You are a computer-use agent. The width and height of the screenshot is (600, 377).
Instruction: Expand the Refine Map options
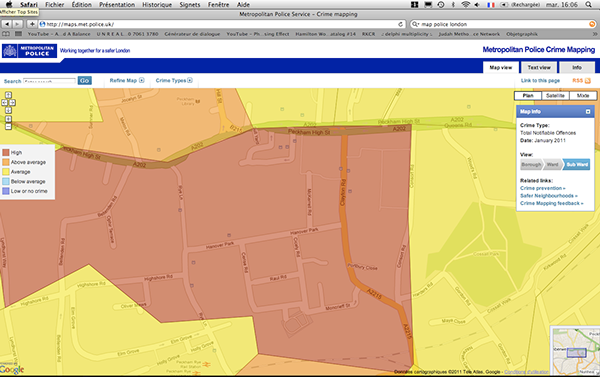tap(127, 80)
